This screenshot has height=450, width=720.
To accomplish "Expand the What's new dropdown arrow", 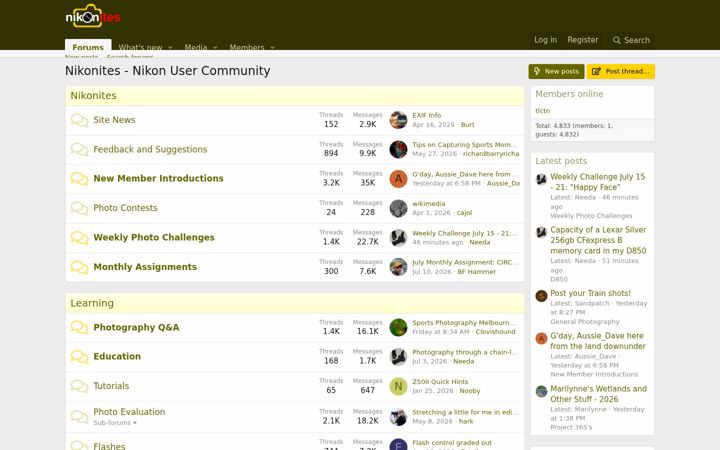I will point(170,47).
